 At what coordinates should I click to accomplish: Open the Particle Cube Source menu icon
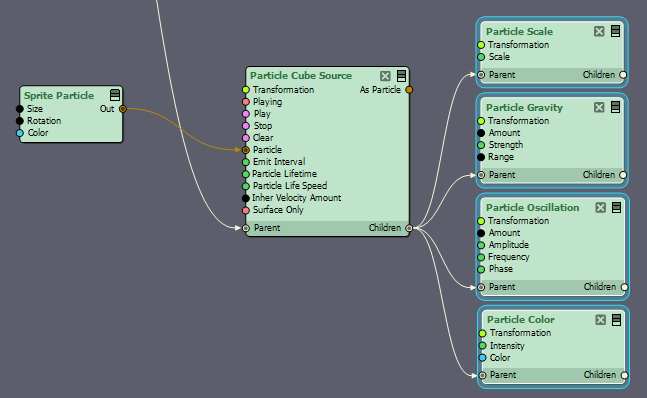(401, 75)
